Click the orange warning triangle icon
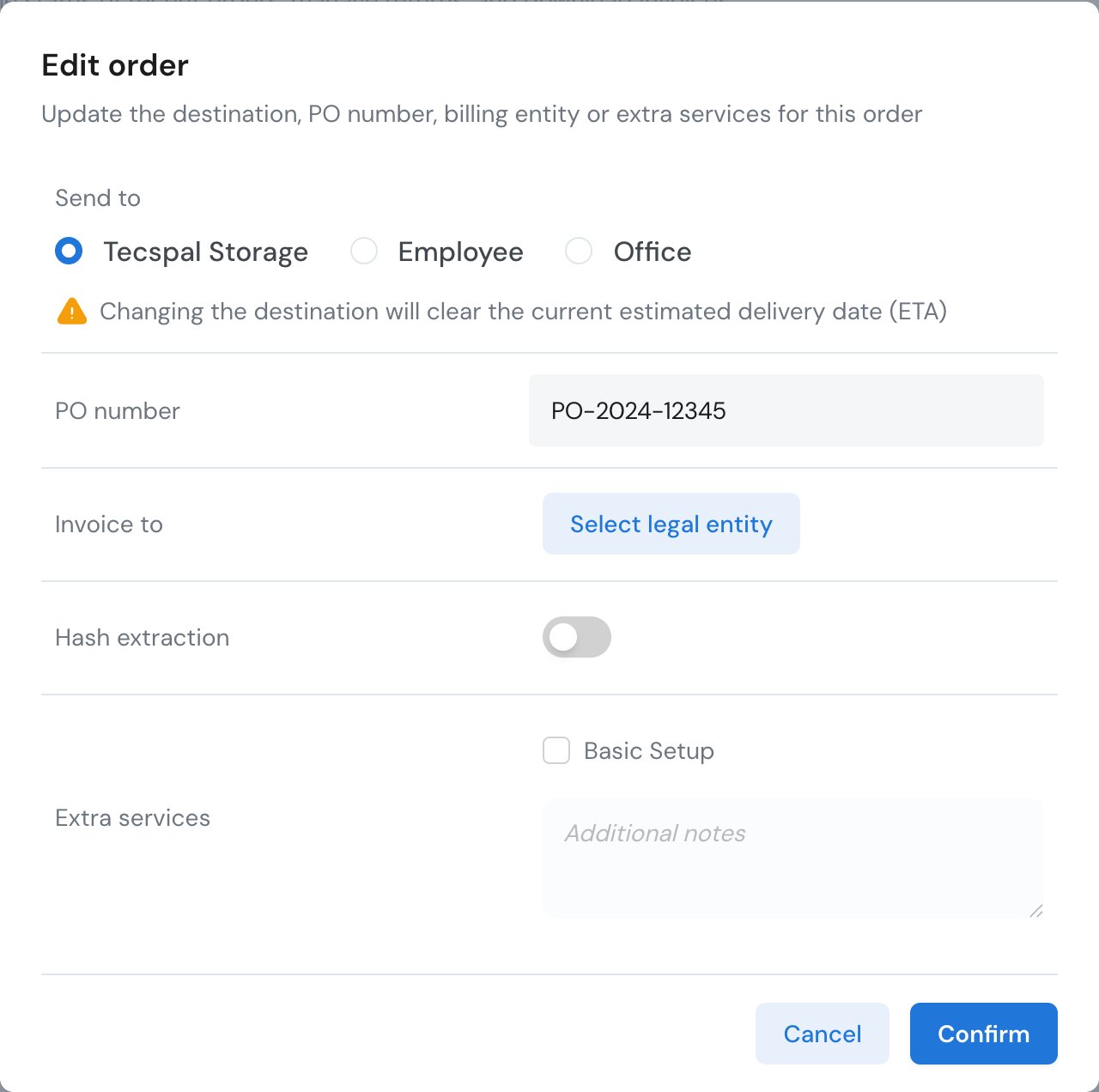1099x1092 pixels. [72, 311]
